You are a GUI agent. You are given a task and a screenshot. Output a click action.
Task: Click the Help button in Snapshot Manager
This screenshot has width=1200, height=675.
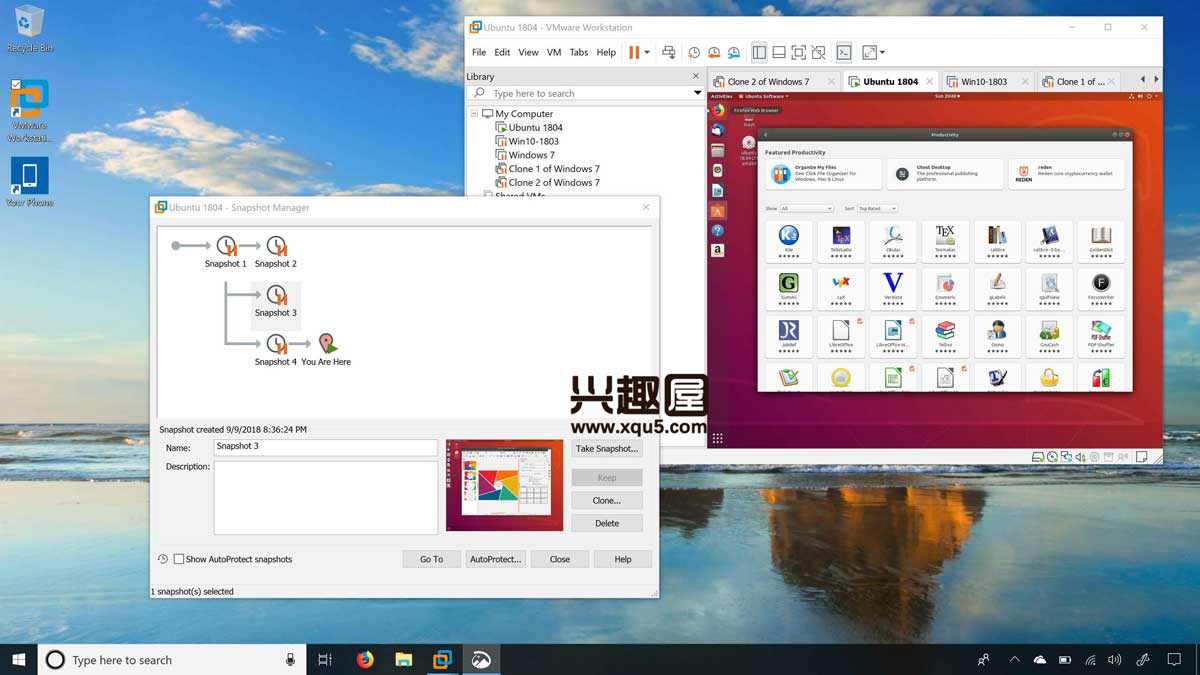click(x=623, y=559)
